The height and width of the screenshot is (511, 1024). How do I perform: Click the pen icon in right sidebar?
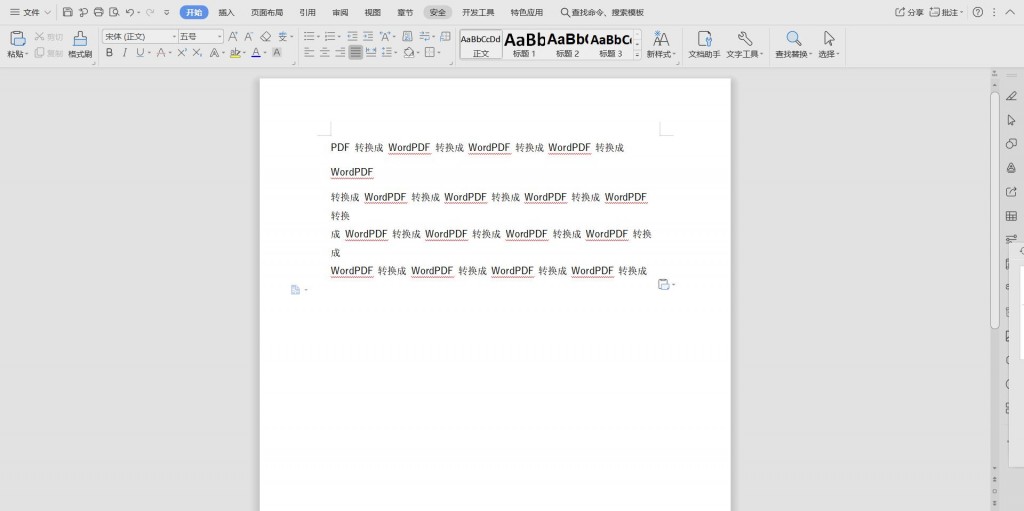(x=1011, y=96)
